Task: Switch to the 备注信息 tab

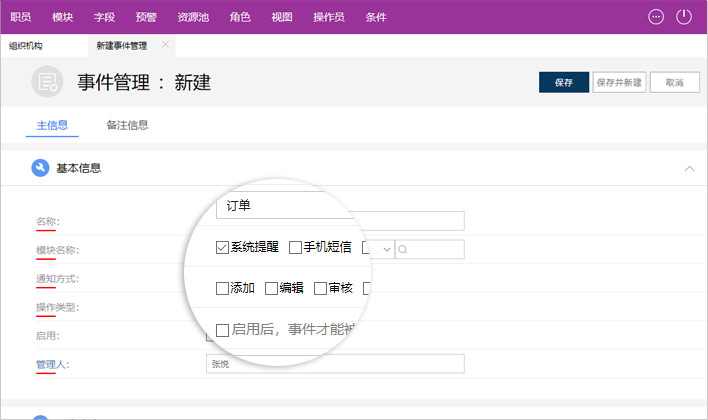Action: coord(127,126)
